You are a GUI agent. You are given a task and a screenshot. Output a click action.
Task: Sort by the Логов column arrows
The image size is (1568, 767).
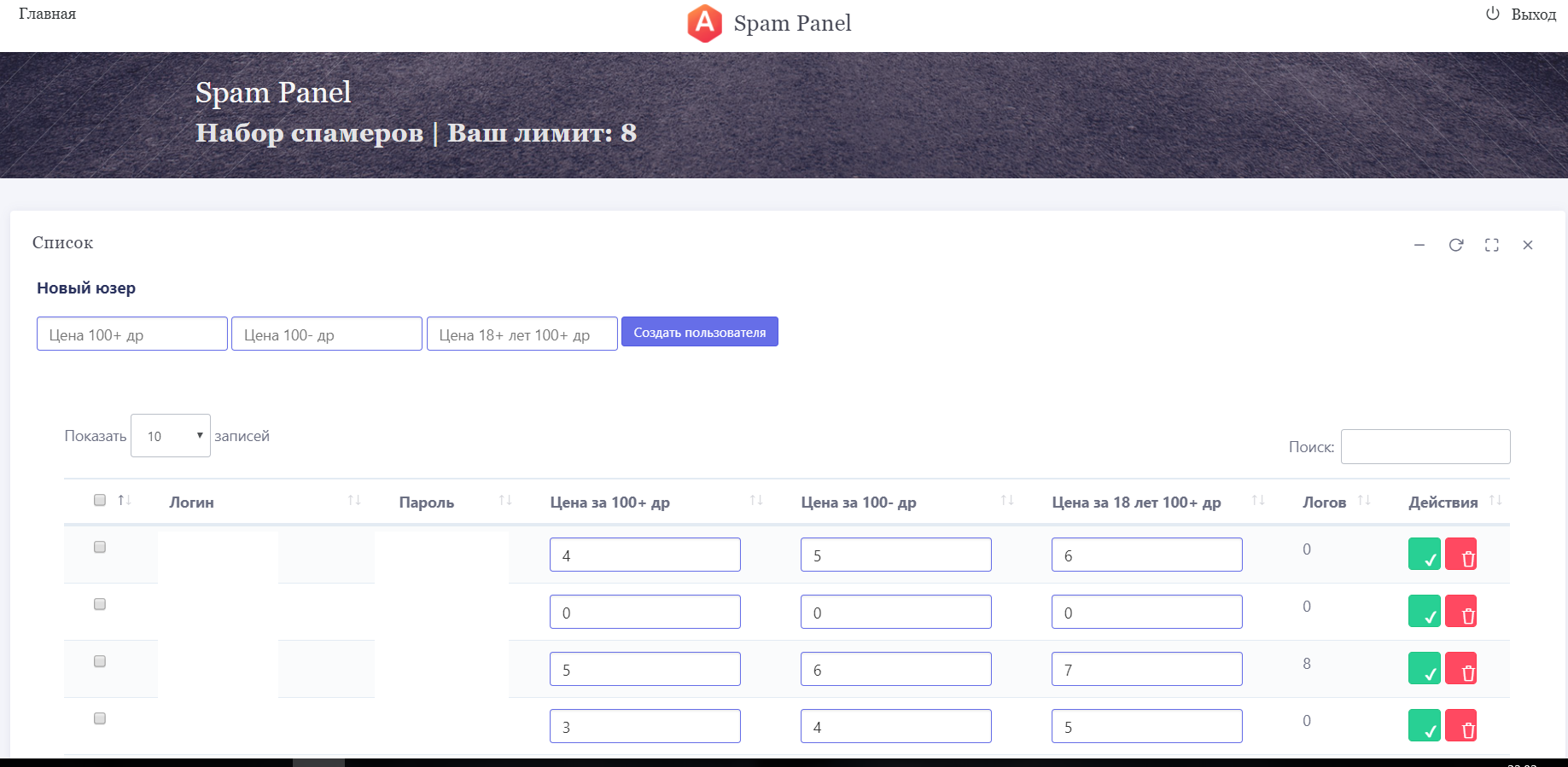(x=1364, y=500)
